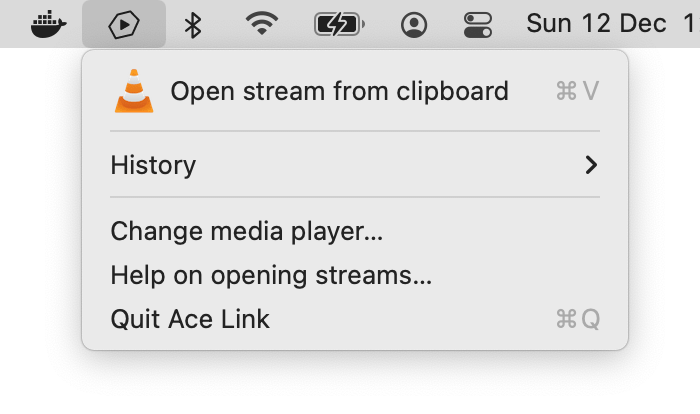The width and height of the screenshot is (700, 414).
Task: Select Open stream from clipboard
Action: (339, 92)
